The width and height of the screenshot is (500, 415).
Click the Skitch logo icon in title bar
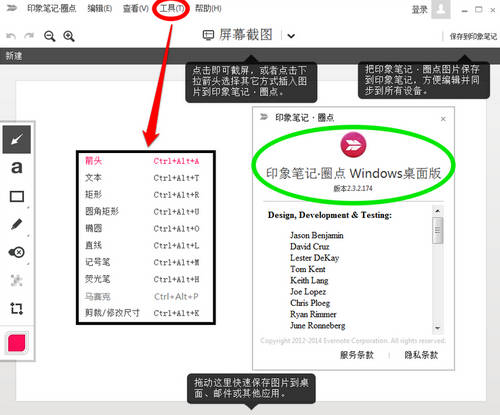coord(11,8)
